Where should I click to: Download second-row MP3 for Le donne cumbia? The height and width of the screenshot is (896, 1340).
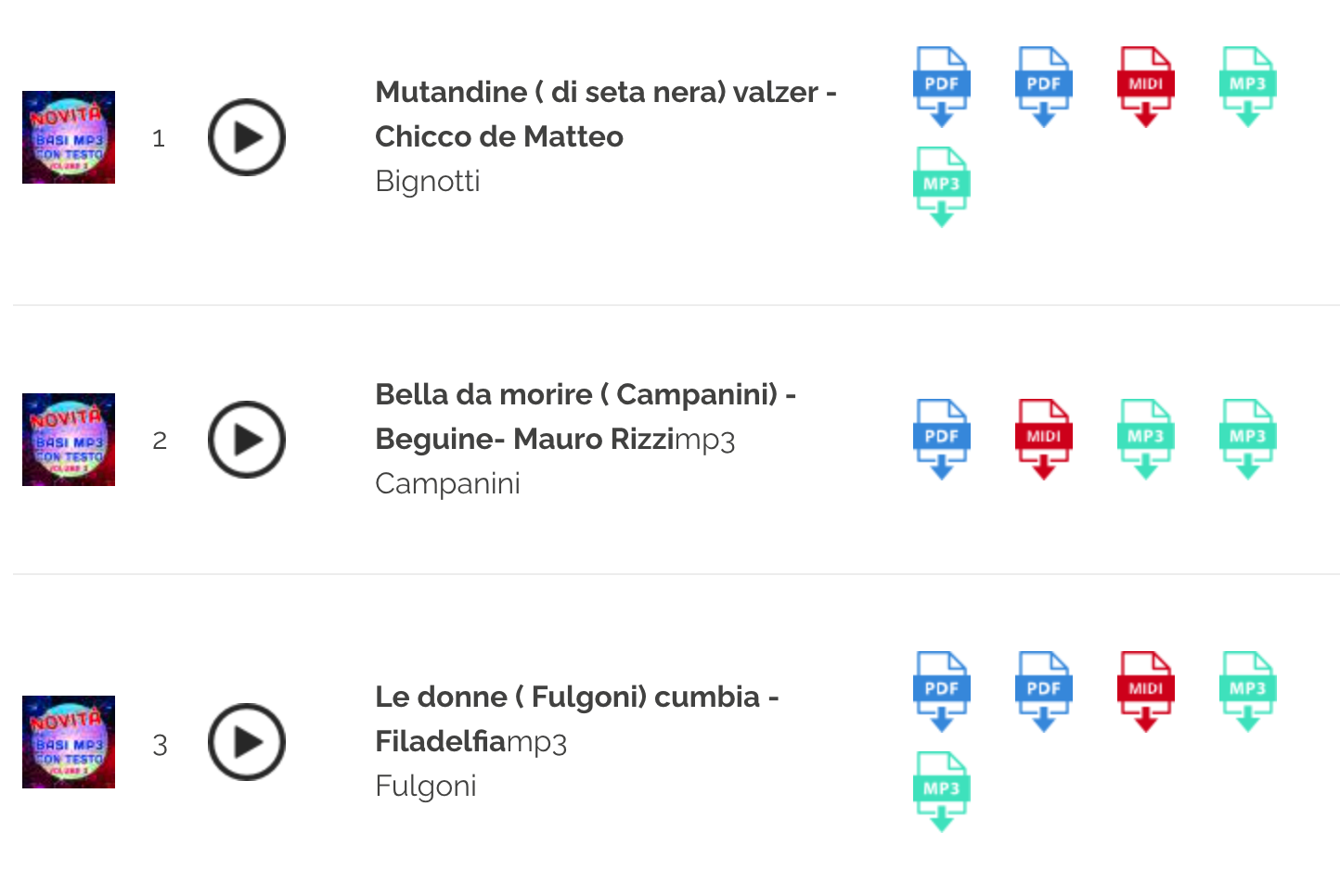click(x=941, y=791)
